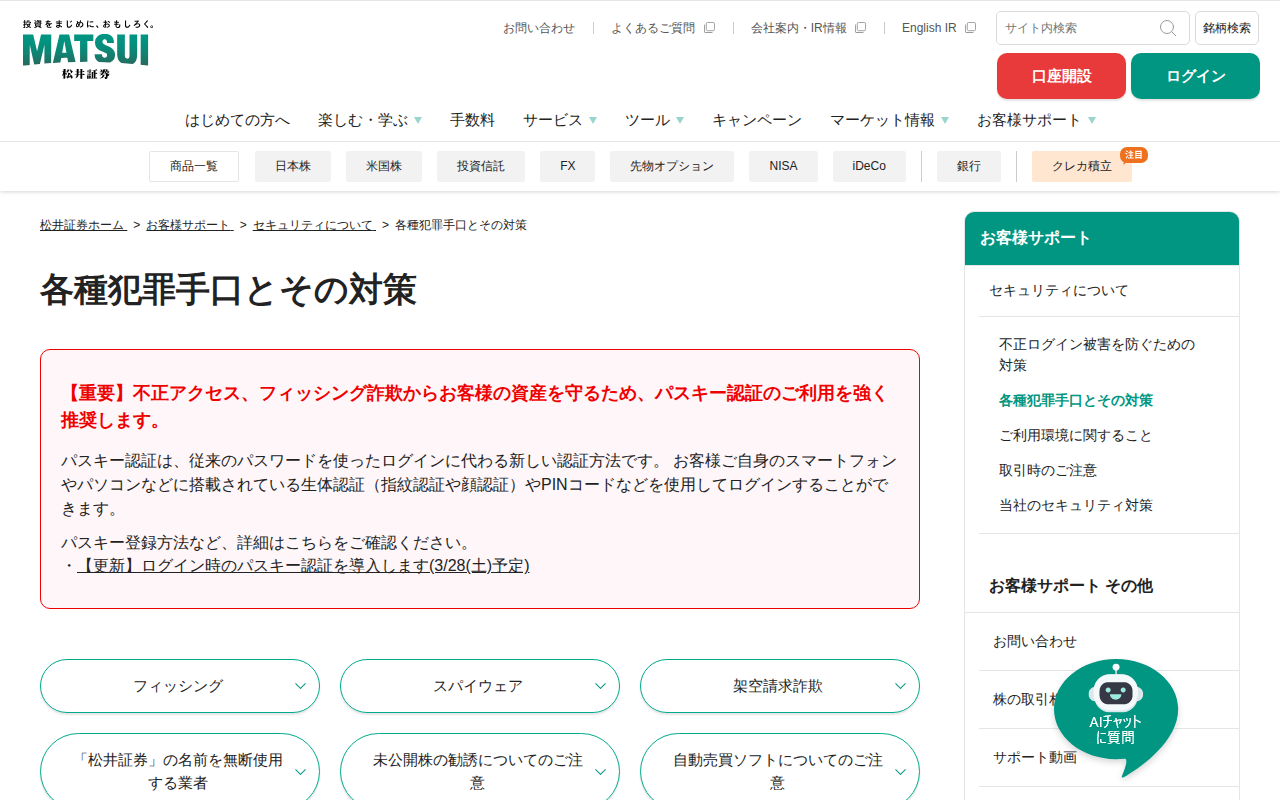Open the 会社案内・IR情報 header link

click(x=799, y=28)
